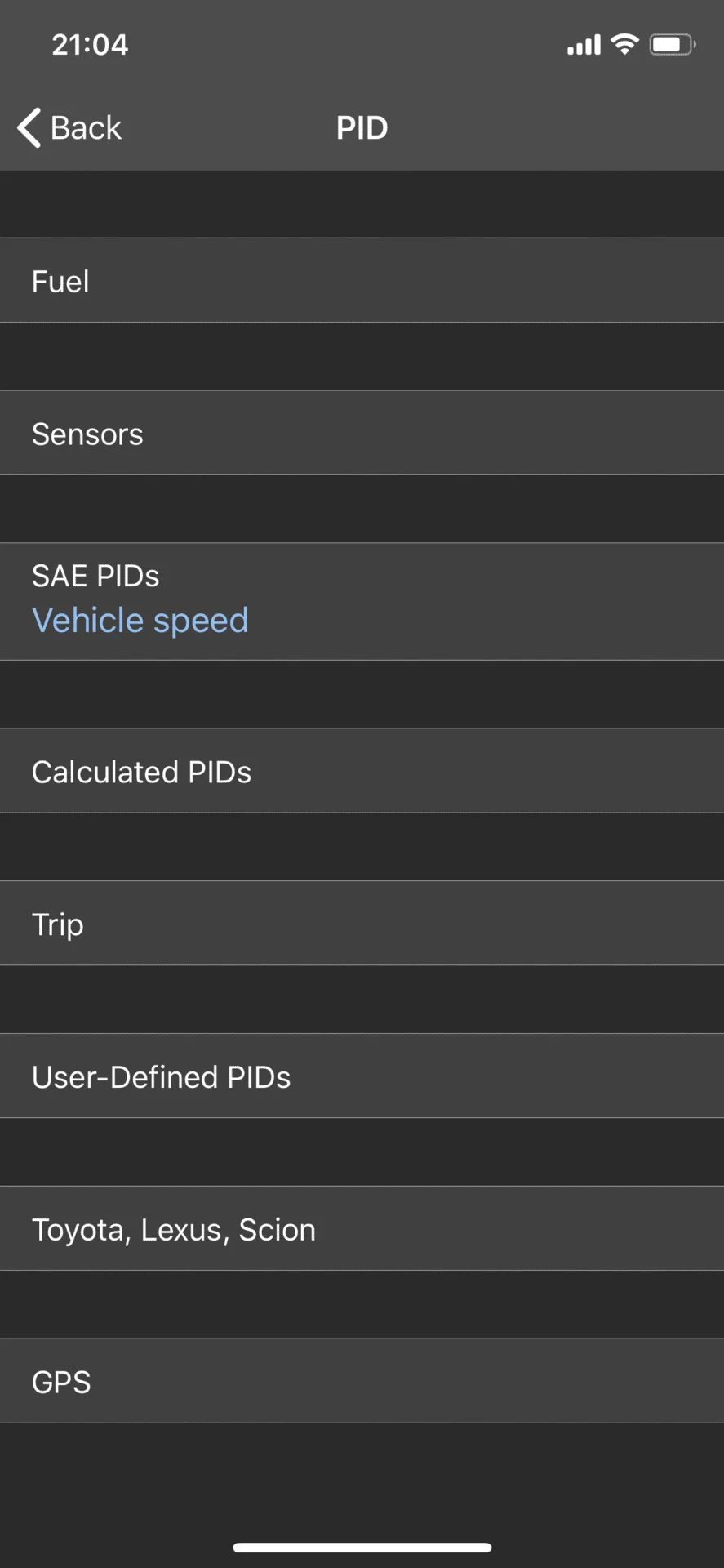Tap the PID screen title

[x=362, y=128]
